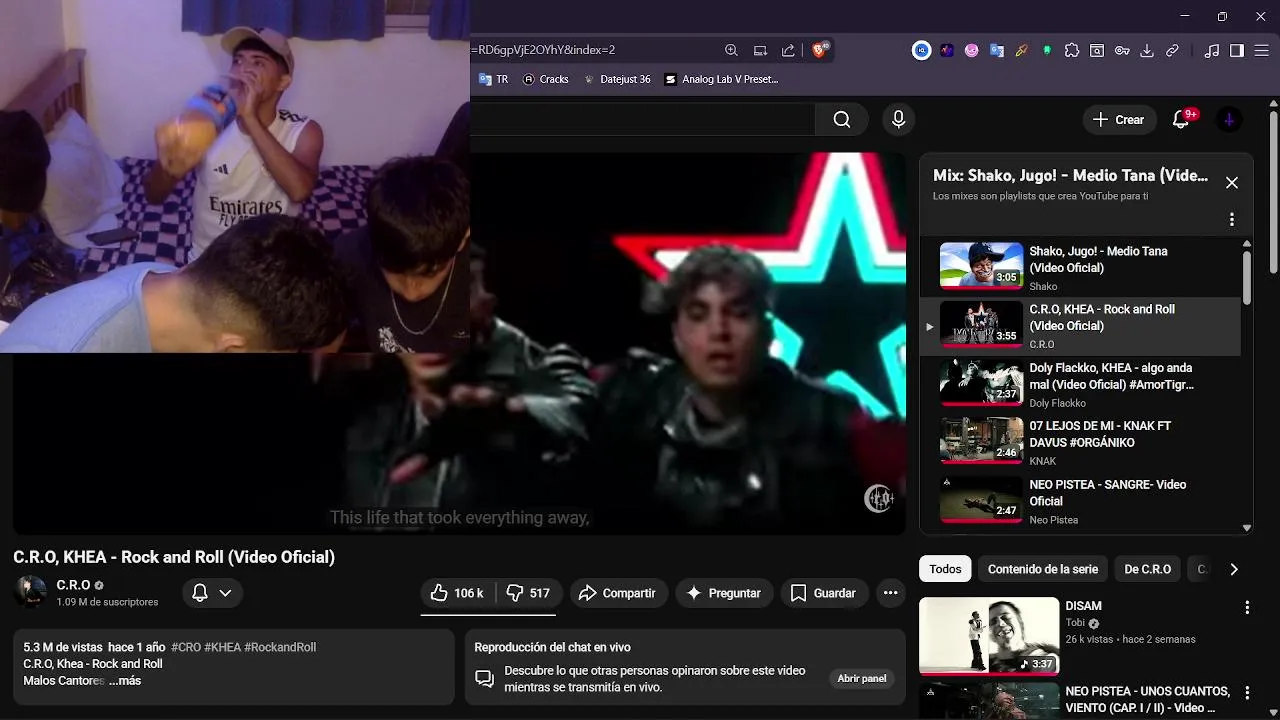Play Shako, Jugo! - Medio Tana from playlist
Image resolution: width=1280 pixels, height=720 pixels.
1080,267
